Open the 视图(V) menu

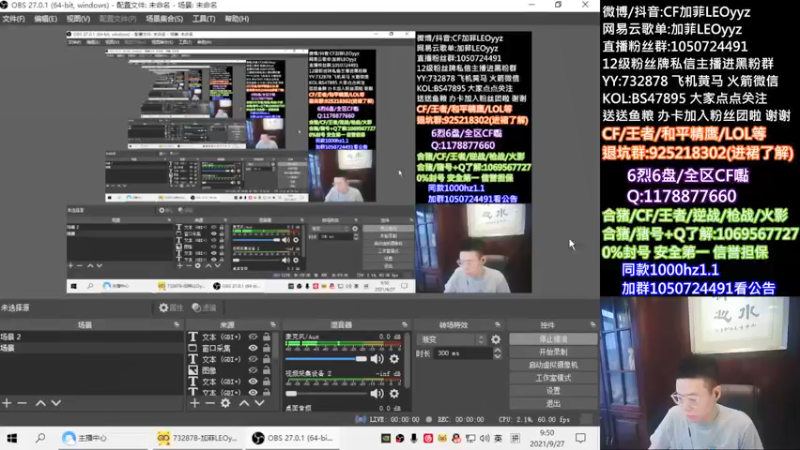(x=78, y=19)
